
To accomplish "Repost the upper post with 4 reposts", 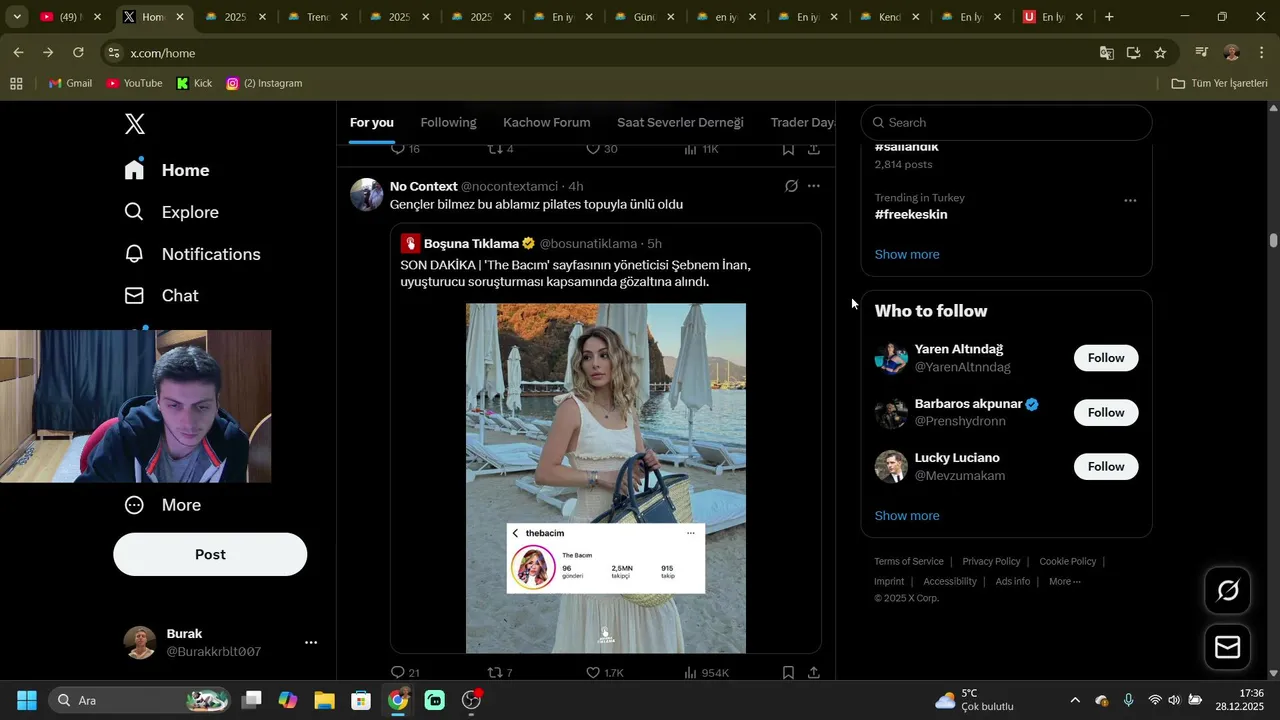I will pyautogui.click(x=500, y=149).
